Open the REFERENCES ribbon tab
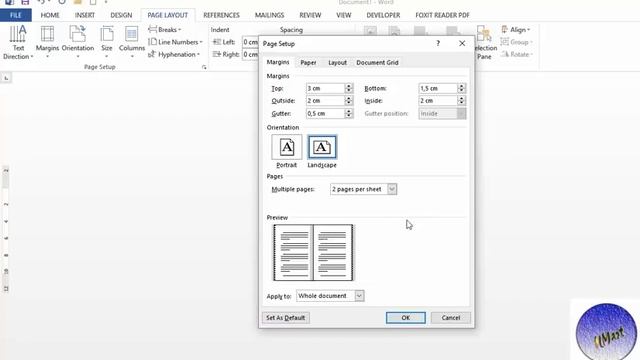The image size is (640, 360). [x=221, y=15]
